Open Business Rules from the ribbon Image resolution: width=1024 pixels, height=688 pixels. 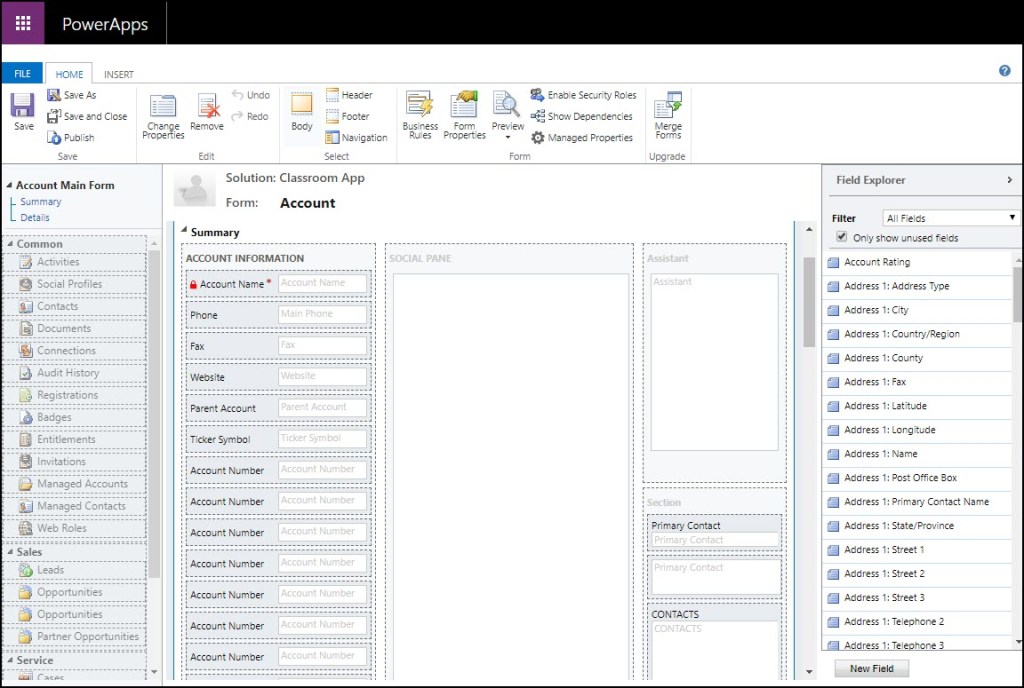420,106
